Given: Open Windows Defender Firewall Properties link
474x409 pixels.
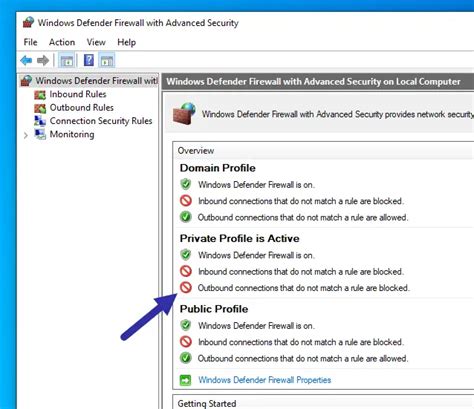Looking at the screenshot, I should coord(265,380).
